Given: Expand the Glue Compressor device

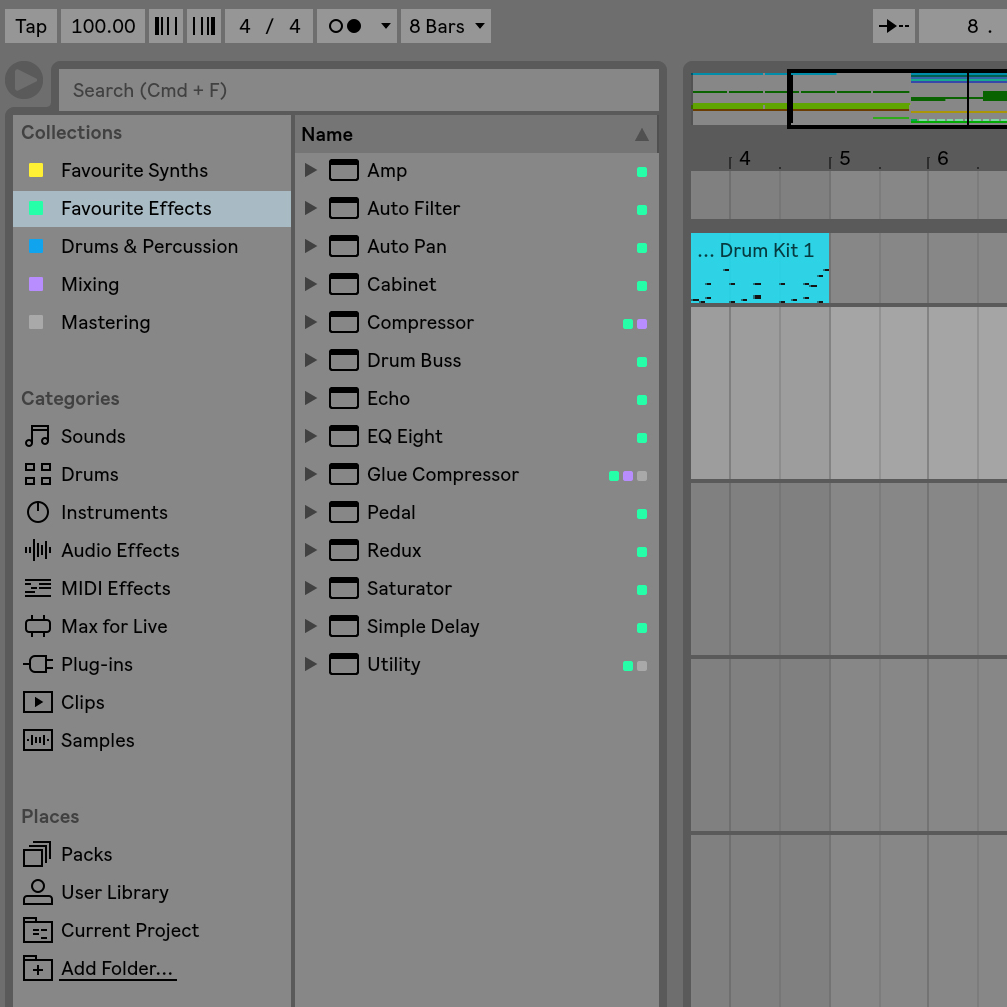Looking at the screenshot, I should pos(310,474).
